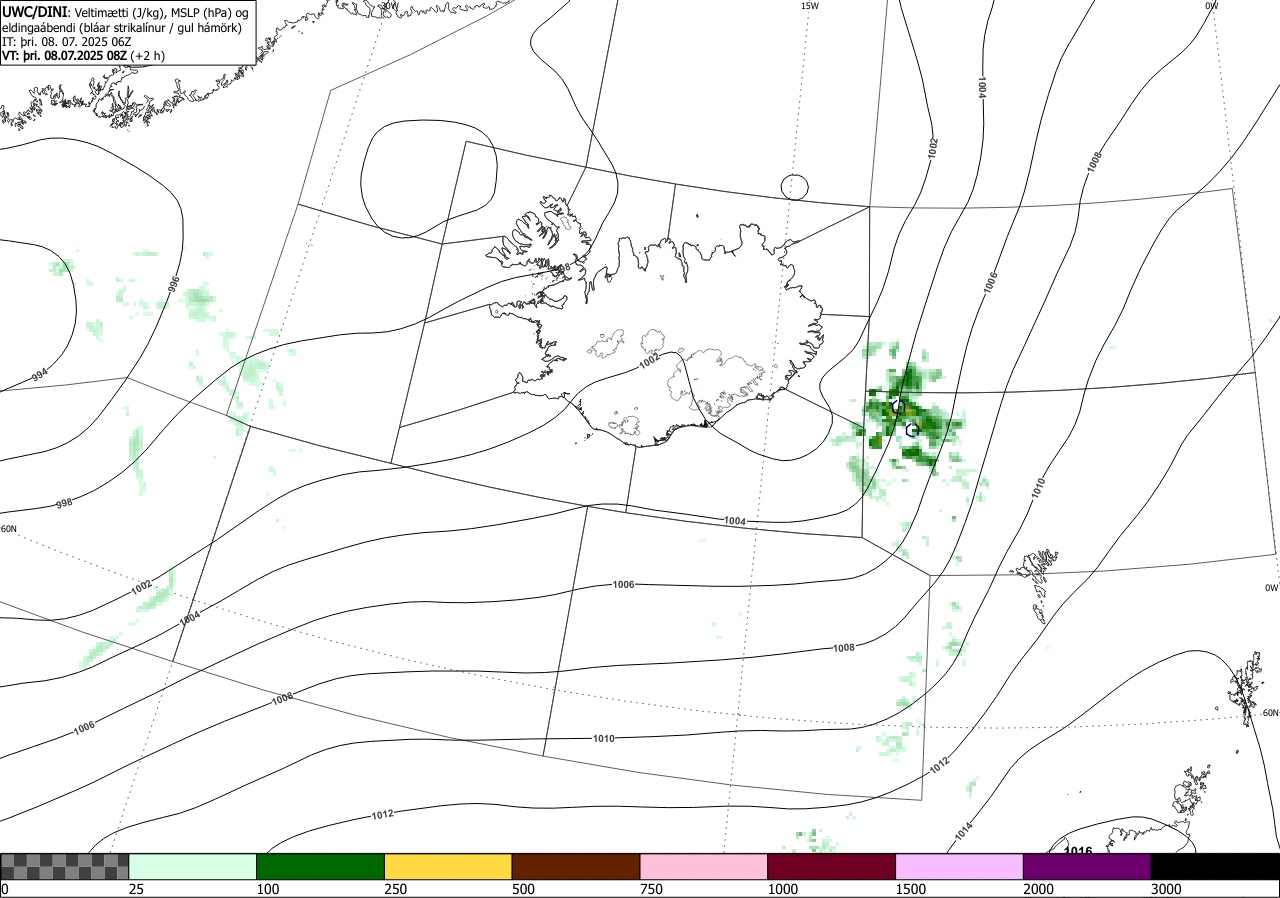The width and height of the screenshot is (1280, 898).
Task: Click the 15W longitude label
Action: [x=810, y=6]
